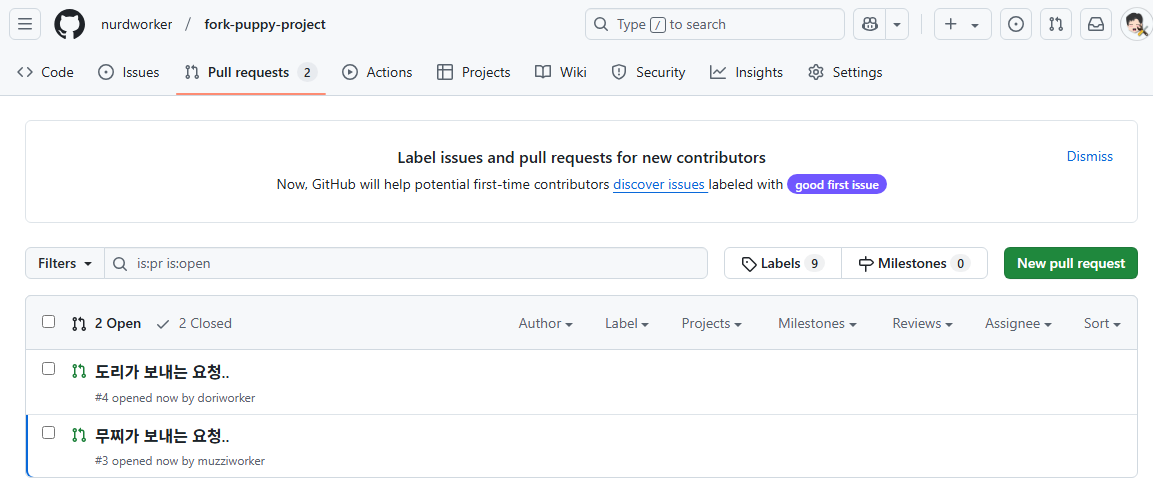Viewport: 1153px width, 492px height.
Task: Open the Actions tab
Action: coord(377,72)
